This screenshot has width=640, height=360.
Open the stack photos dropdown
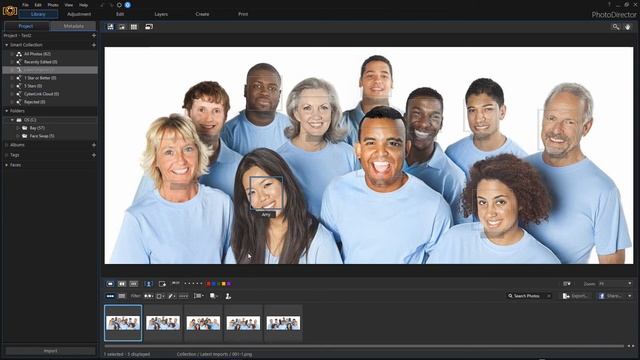pos(213,296)
